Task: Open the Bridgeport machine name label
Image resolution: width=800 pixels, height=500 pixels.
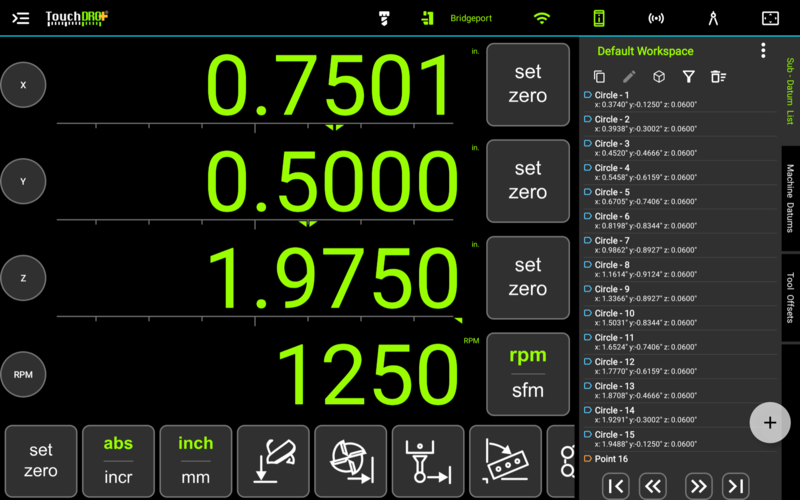Action: tap(471, 18)
